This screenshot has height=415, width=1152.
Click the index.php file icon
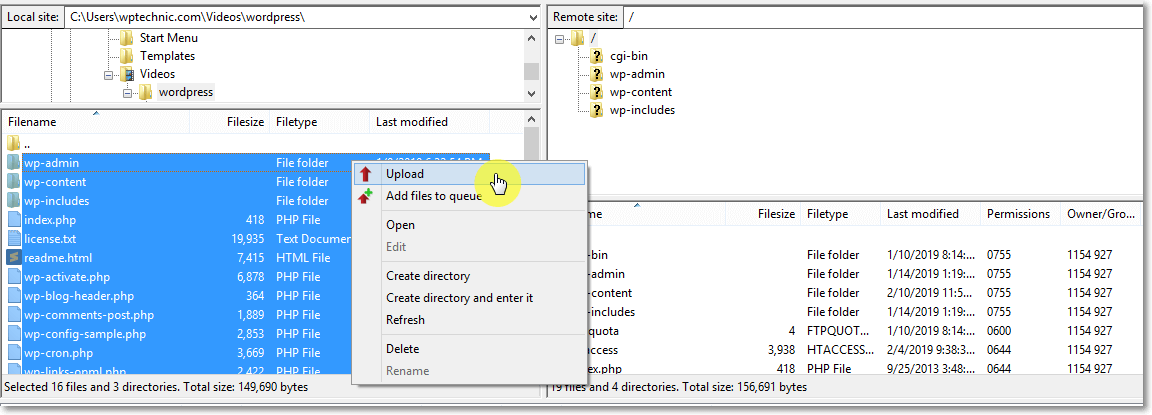point(14,220)
